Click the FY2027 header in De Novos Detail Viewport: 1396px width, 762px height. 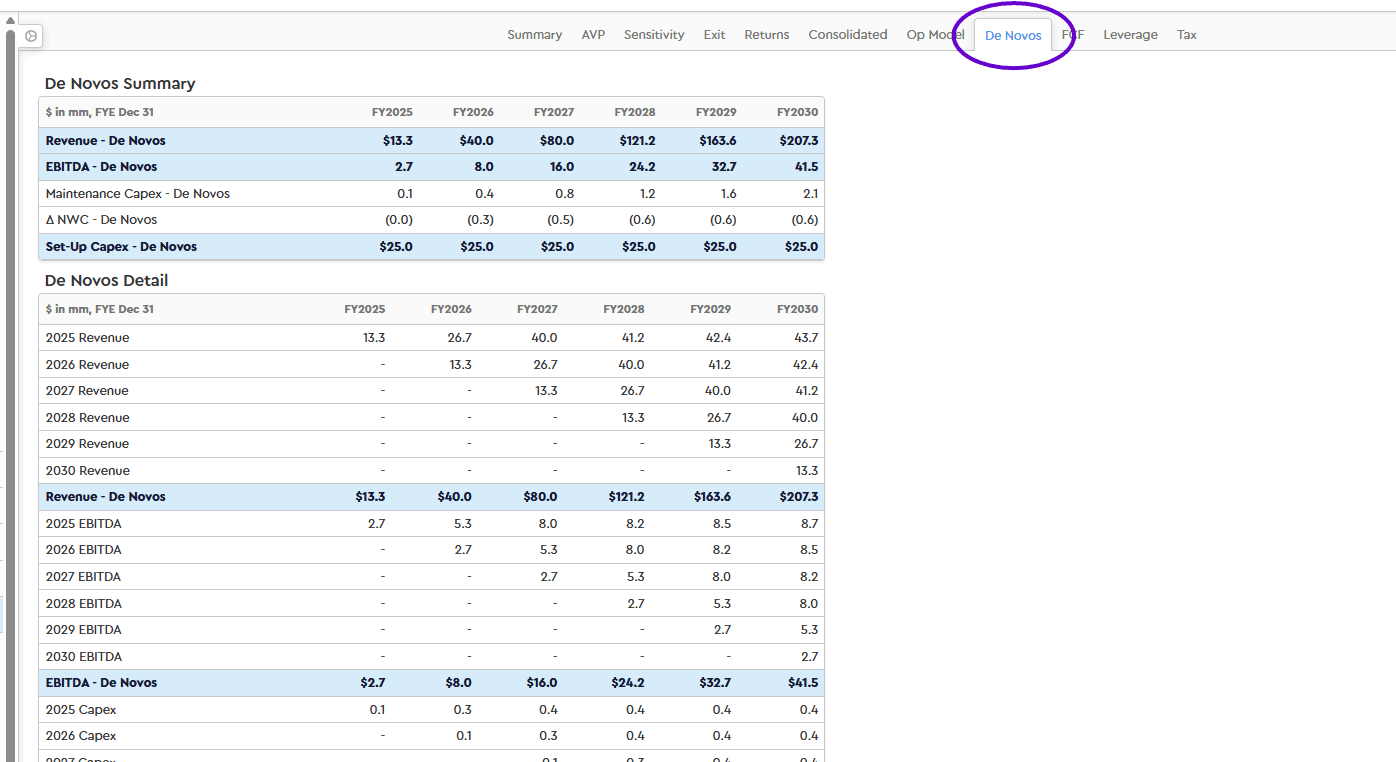pyautogui.click(x=537, y=310)
